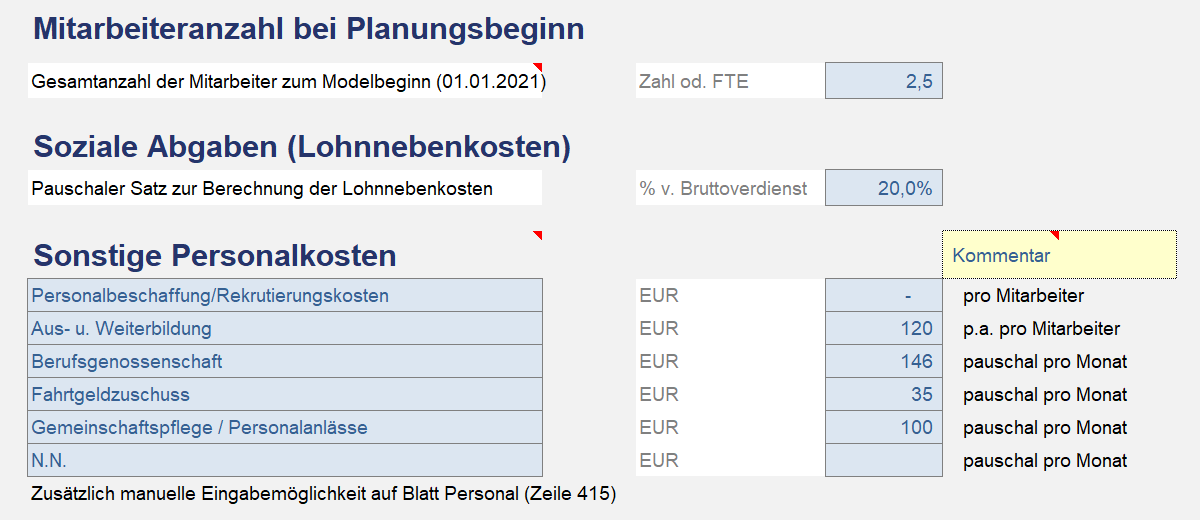
Task: Click the Berufsgenossenschaft amount cell 146
Action: [x=884, y=362]
